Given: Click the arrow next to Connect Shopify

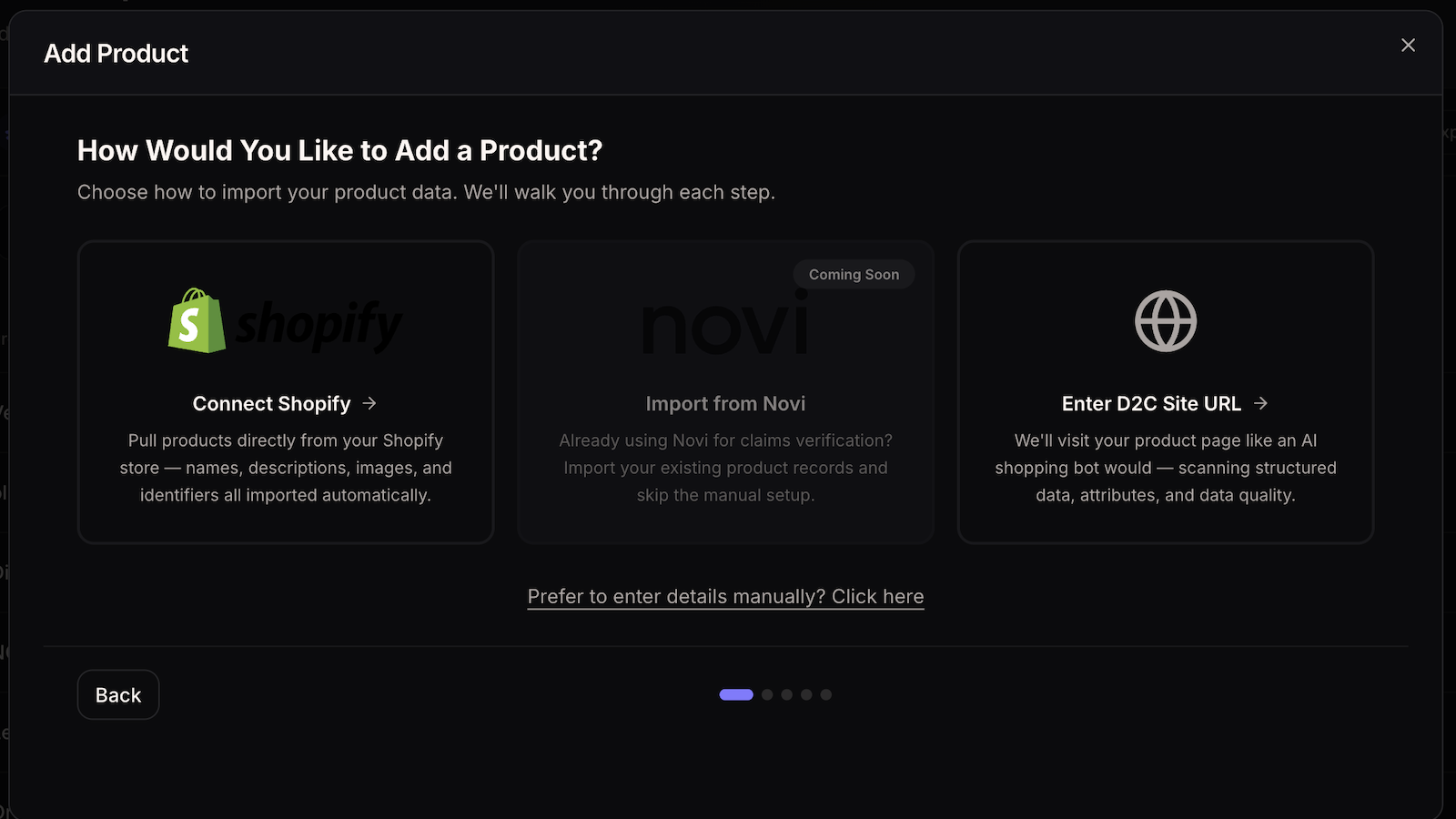Looking at the screenshot, I should coord(369,403).
